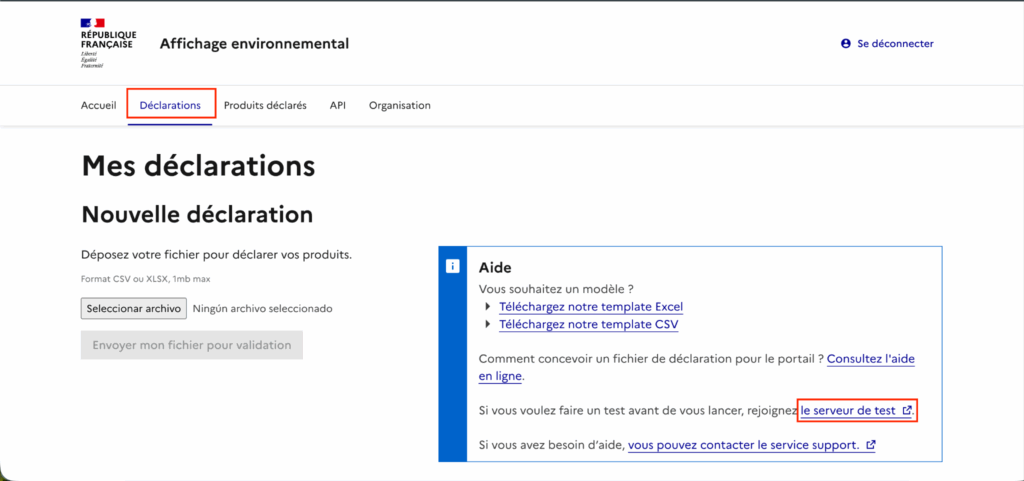Click the 'Affichage environnemental' site title
Screen dimensions: 1024x481
click(254, 44)
